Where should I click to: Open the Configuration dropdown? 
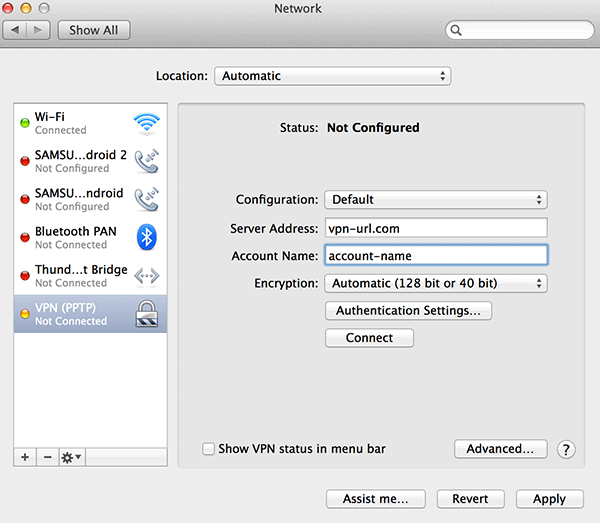click(x=436, y=200)
